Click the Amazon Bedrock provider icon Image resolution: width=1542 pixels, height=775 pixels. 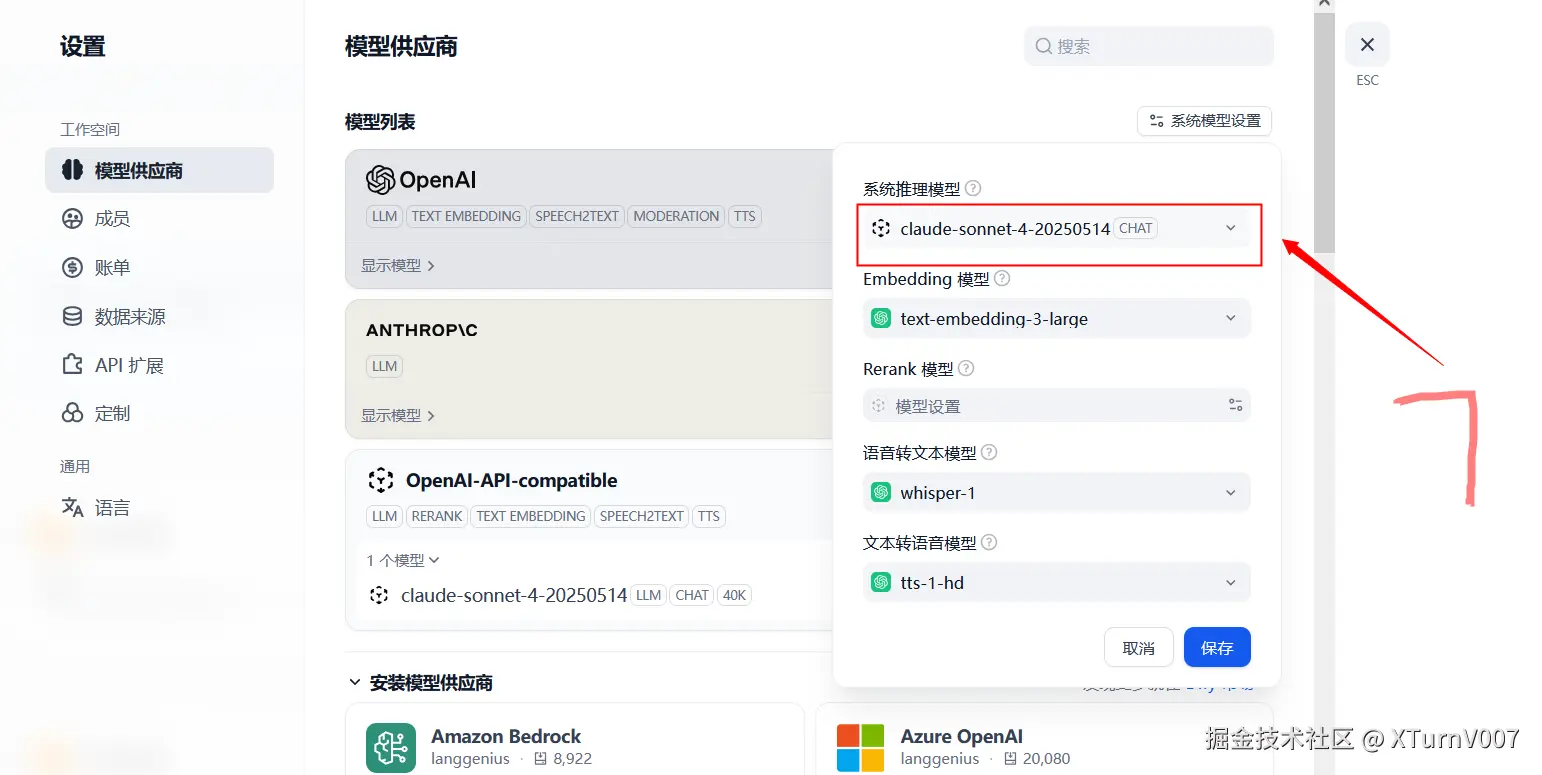coord(391,748)
